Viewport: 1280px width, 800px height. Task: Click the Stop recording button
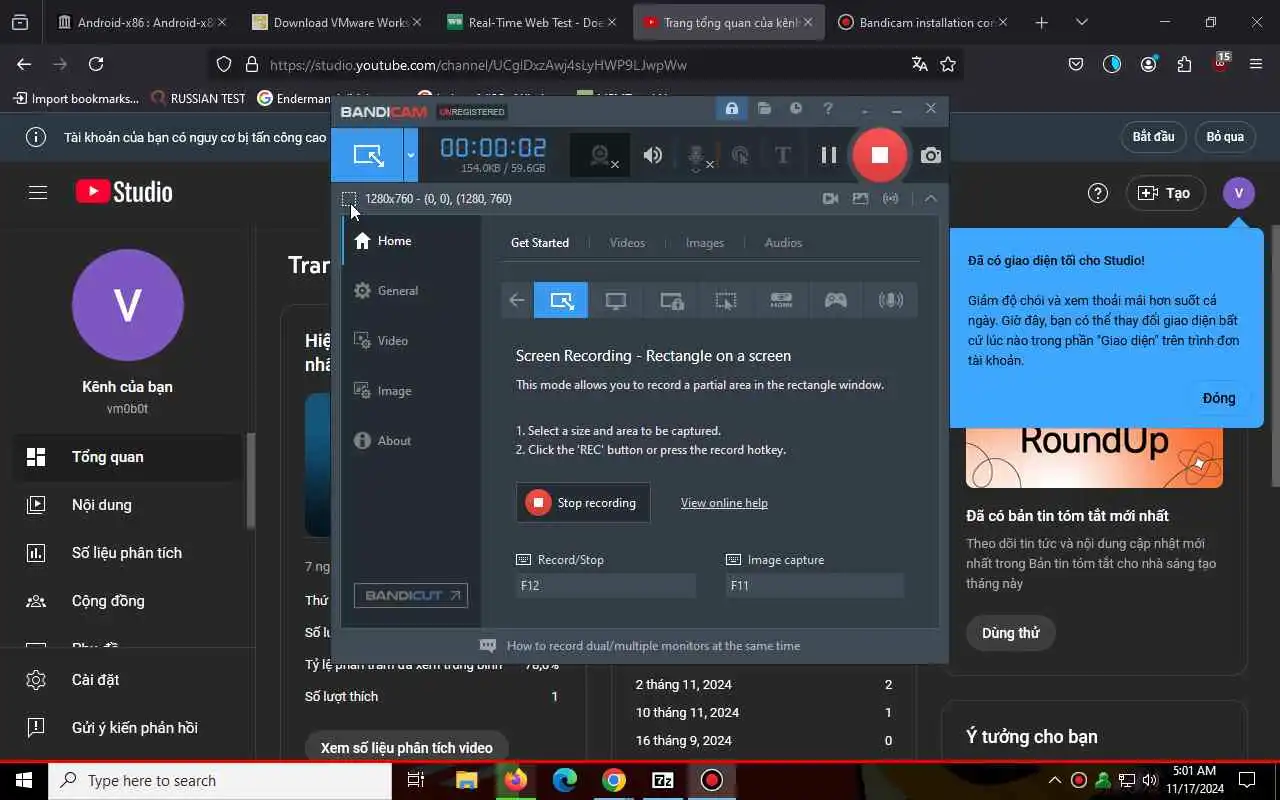[583, 503]
